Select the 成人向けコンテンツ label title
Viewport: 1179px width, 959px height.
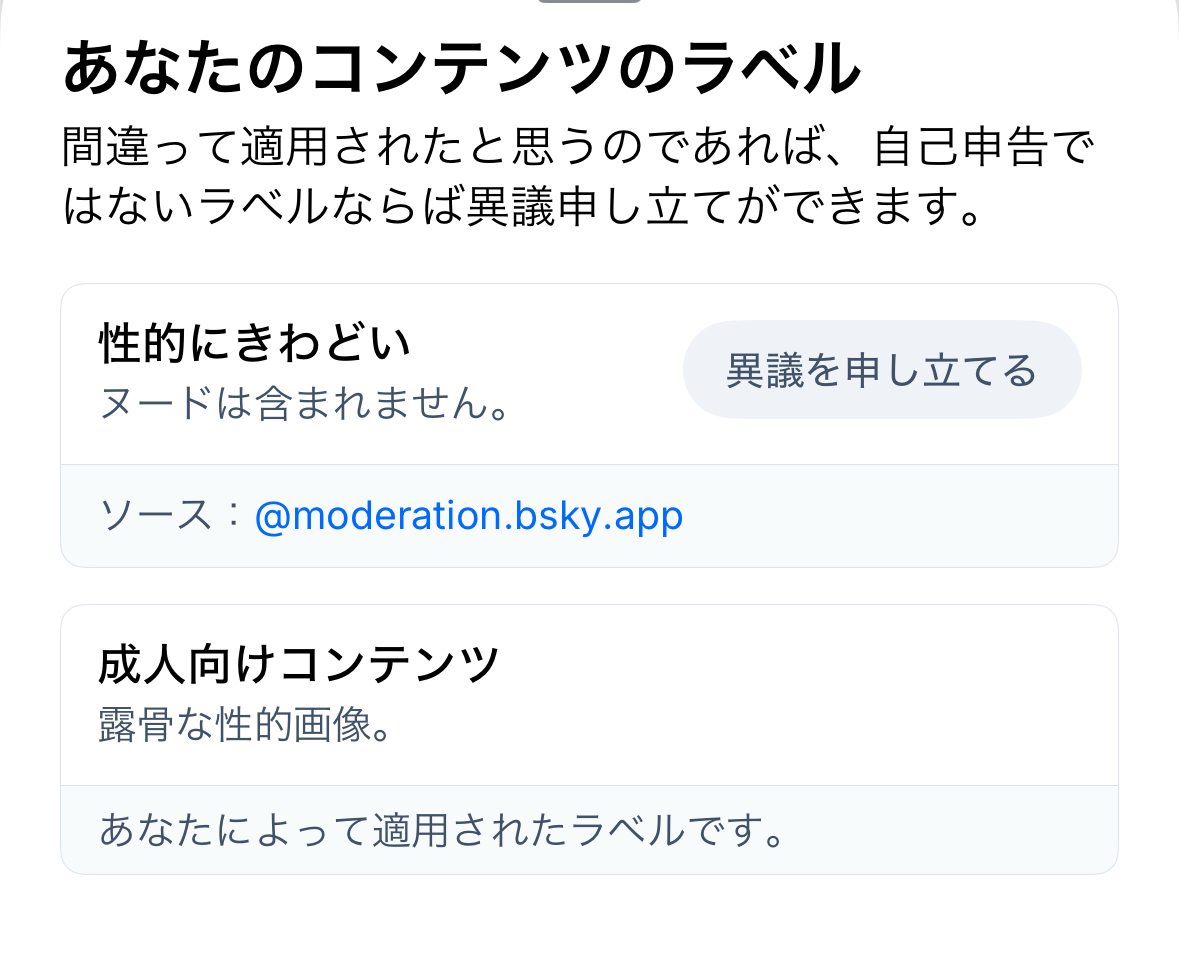[299, 665]
